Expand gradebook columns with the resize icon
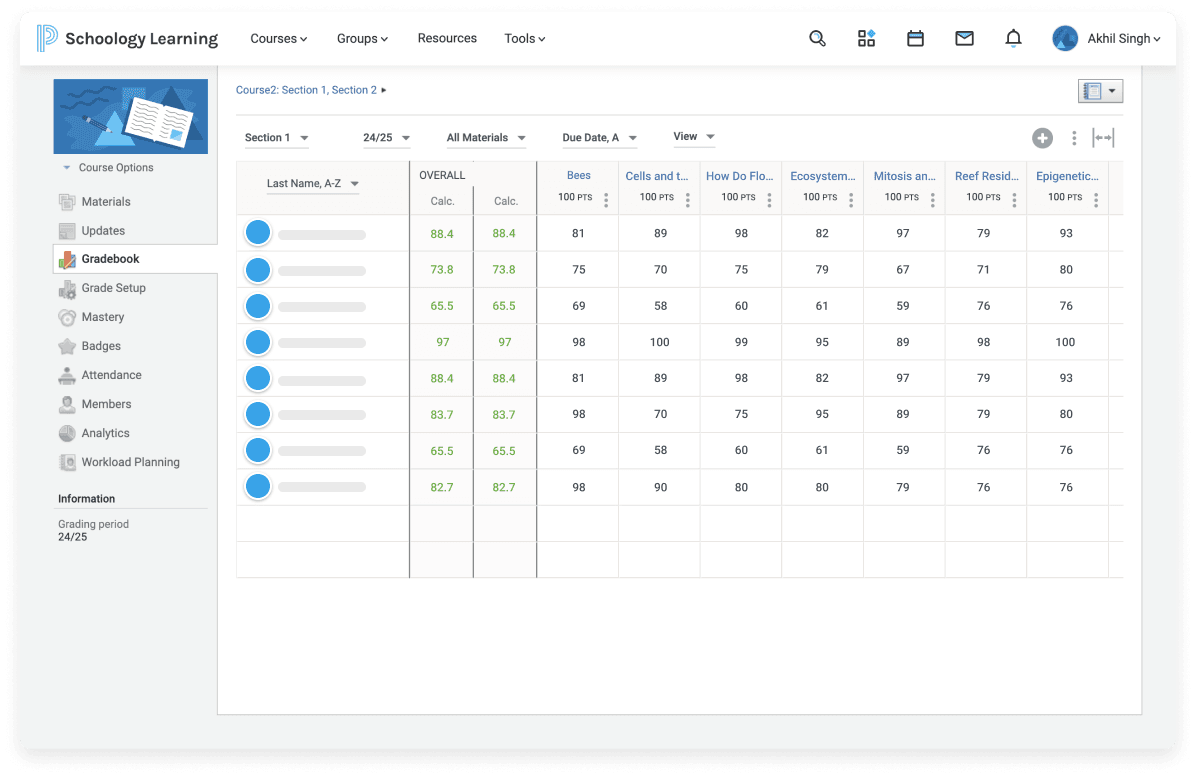The height and width of the screenshot is (777, 1196). tap(1103, 138)
